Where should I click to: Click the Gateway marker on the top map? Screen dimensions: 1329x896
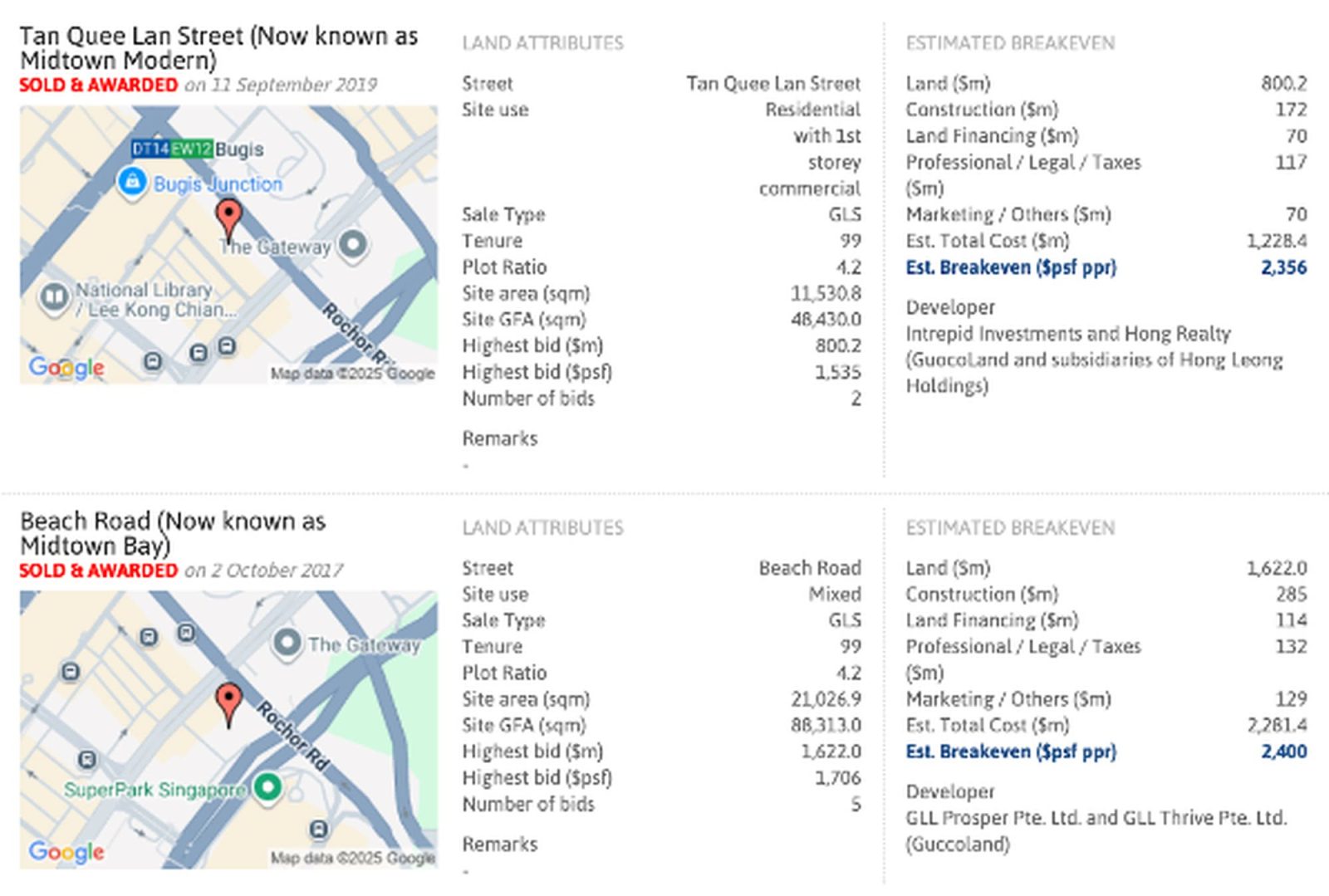click(x=353, y=245)
